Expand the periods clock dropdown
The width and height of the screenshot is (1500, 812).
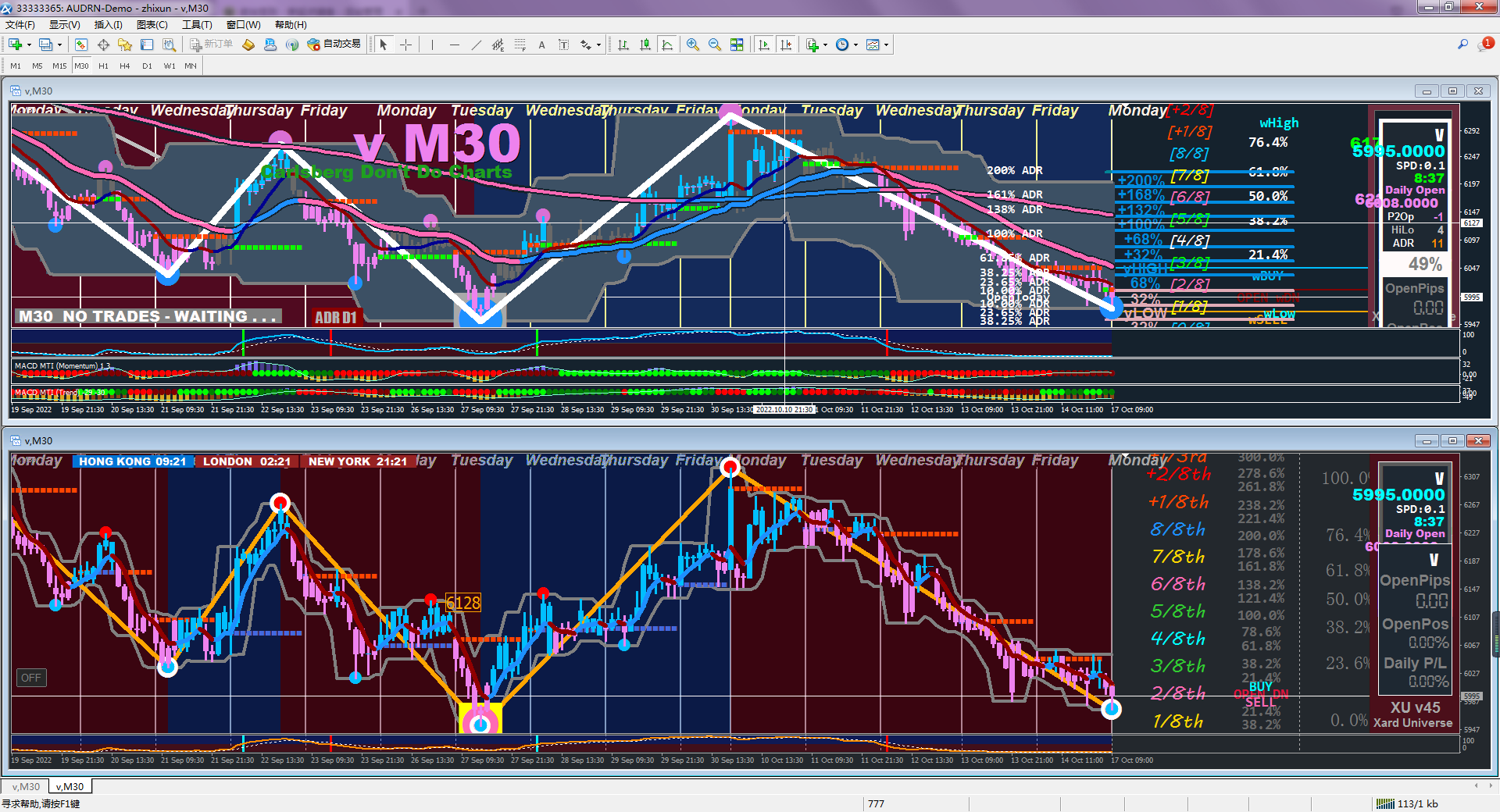coord(856,45)
